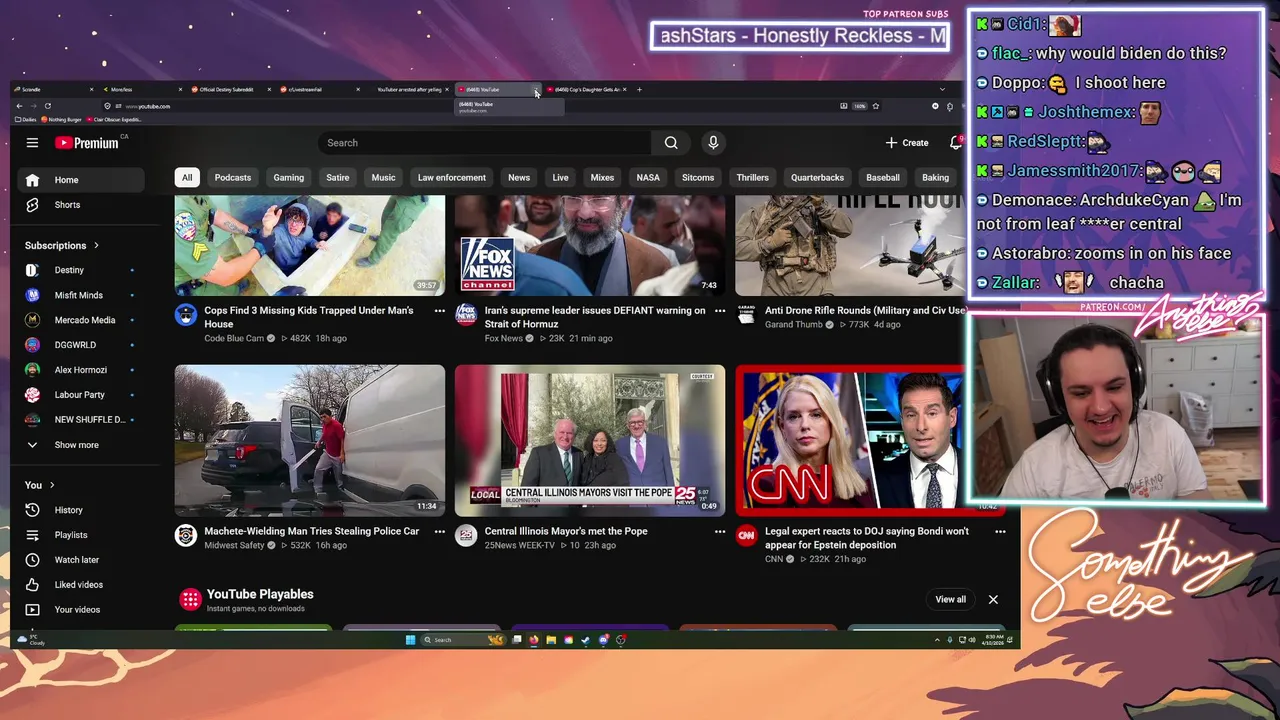Open options for Iran's supreme leader video
Image resolution: width=1280 pixels, height=720 pixels.
[719, 311]
